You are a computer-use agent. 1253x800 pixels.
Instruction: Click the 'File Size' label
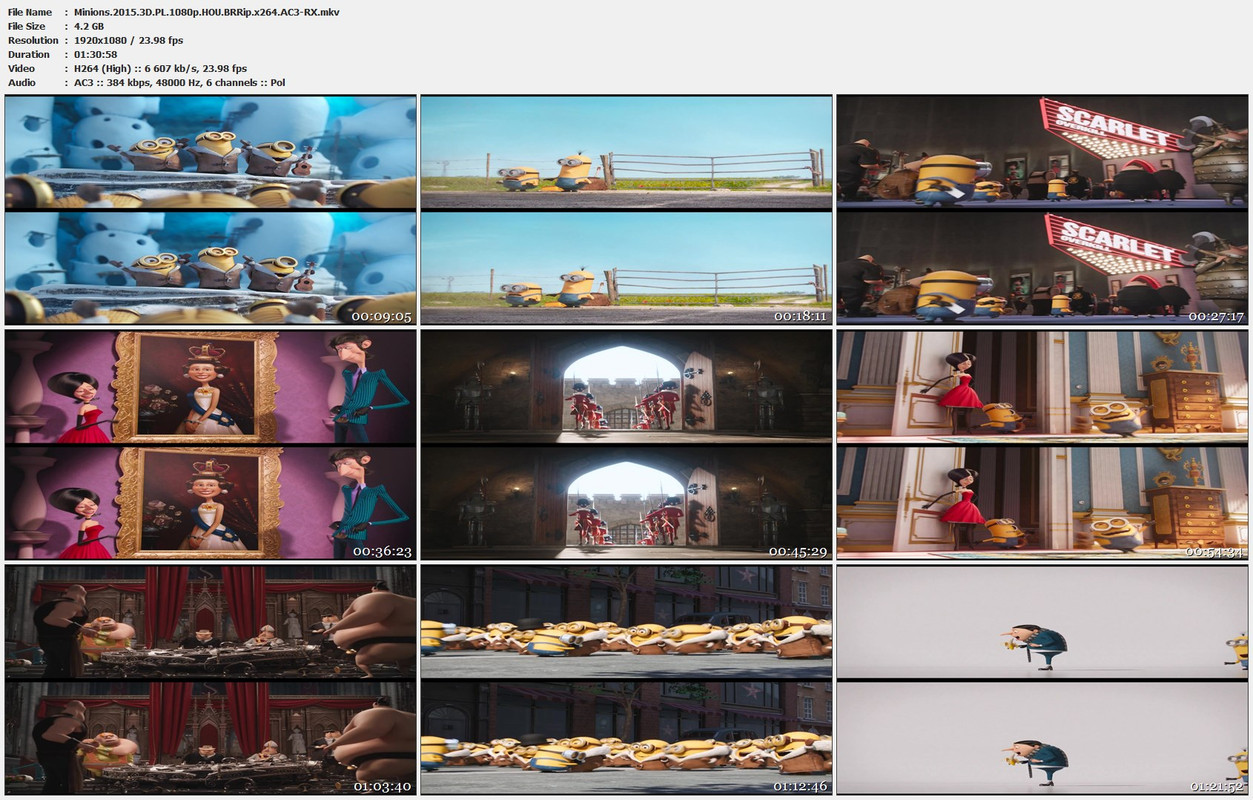(27, 26)
